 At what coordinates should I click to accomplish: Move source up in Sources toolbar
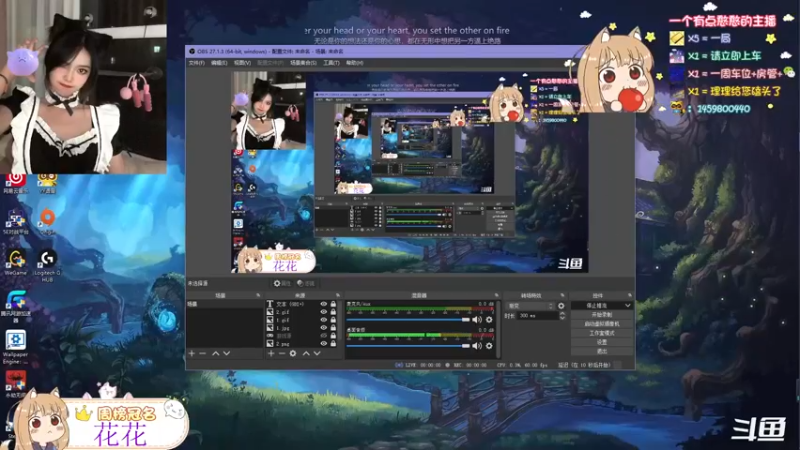pos(306,353)
